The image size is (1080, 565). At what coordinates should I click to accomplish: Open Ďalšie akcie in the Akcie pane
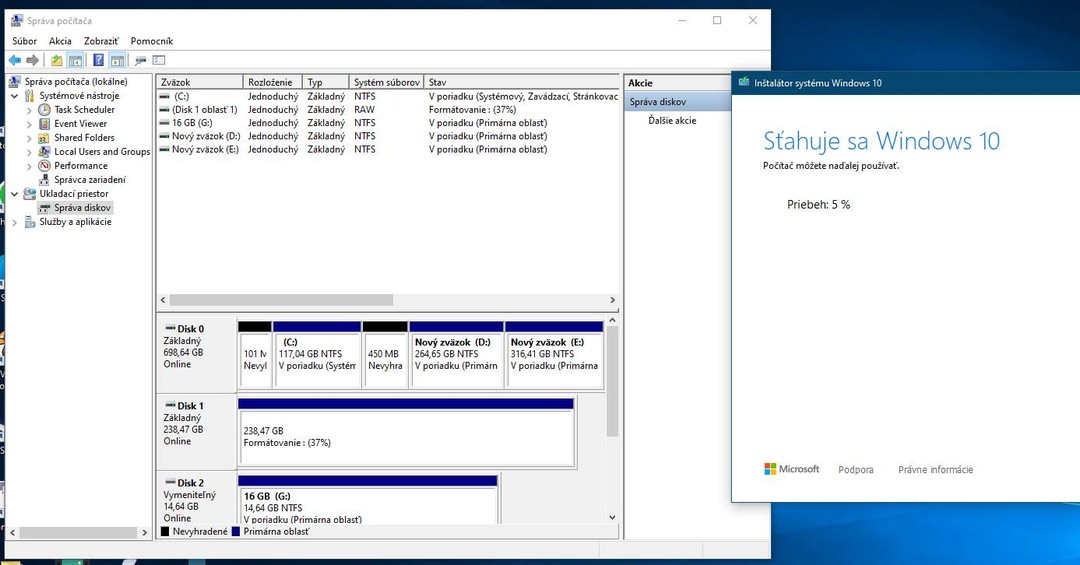pyautogui.click(x=672, y=121)
